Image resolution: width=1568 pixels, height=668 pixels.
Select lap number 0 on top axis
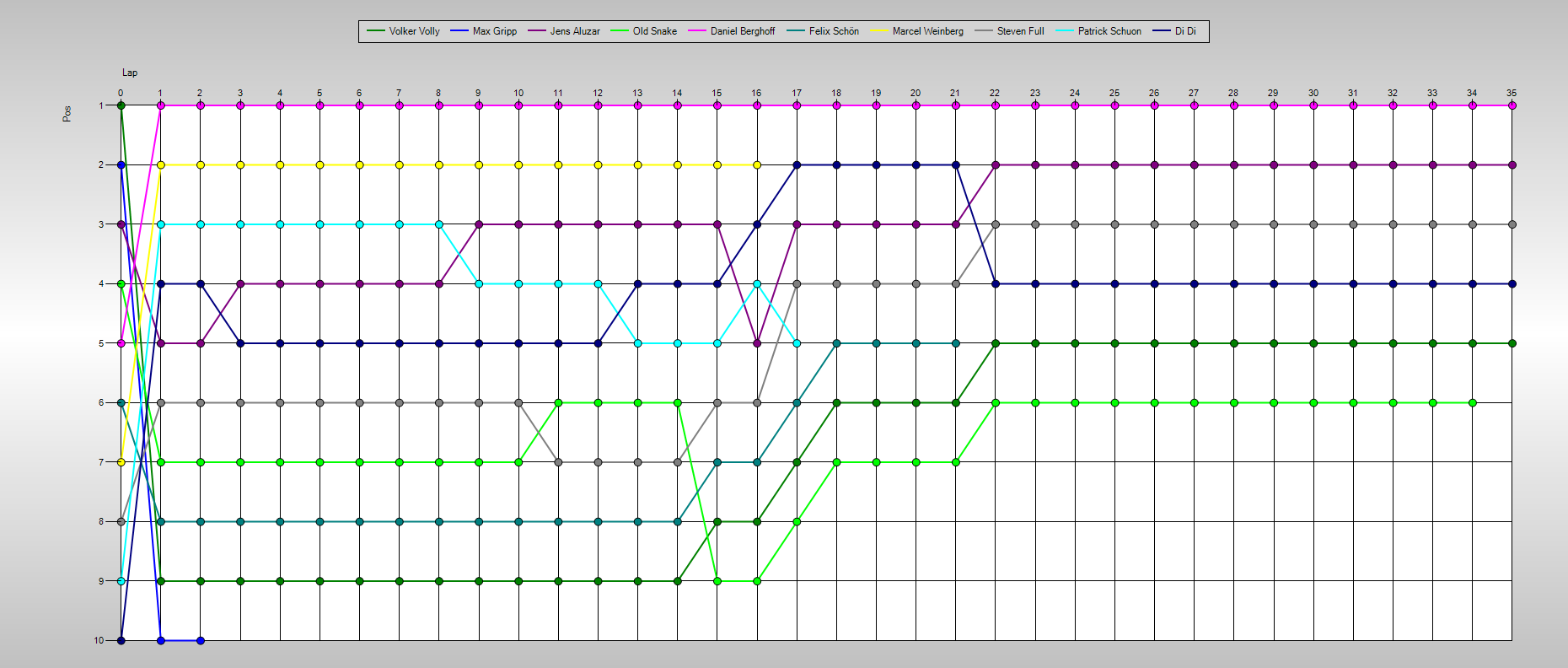121,93
